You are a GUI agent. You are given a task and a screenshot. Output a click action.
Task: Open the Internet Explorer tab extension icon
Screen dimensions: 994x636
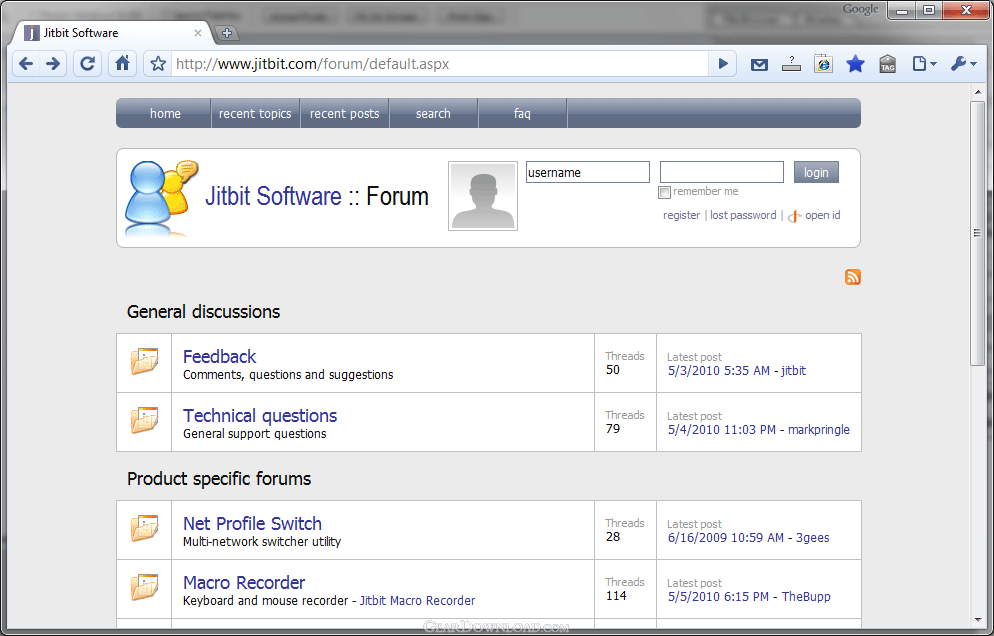pos(823,64)
